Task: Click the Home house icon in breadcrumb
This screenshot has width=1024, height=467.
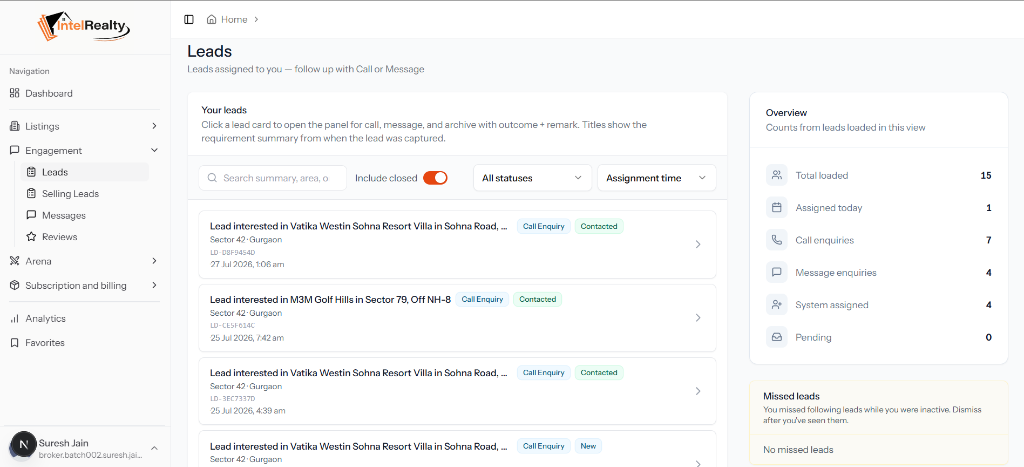Action: click(211, 20)
